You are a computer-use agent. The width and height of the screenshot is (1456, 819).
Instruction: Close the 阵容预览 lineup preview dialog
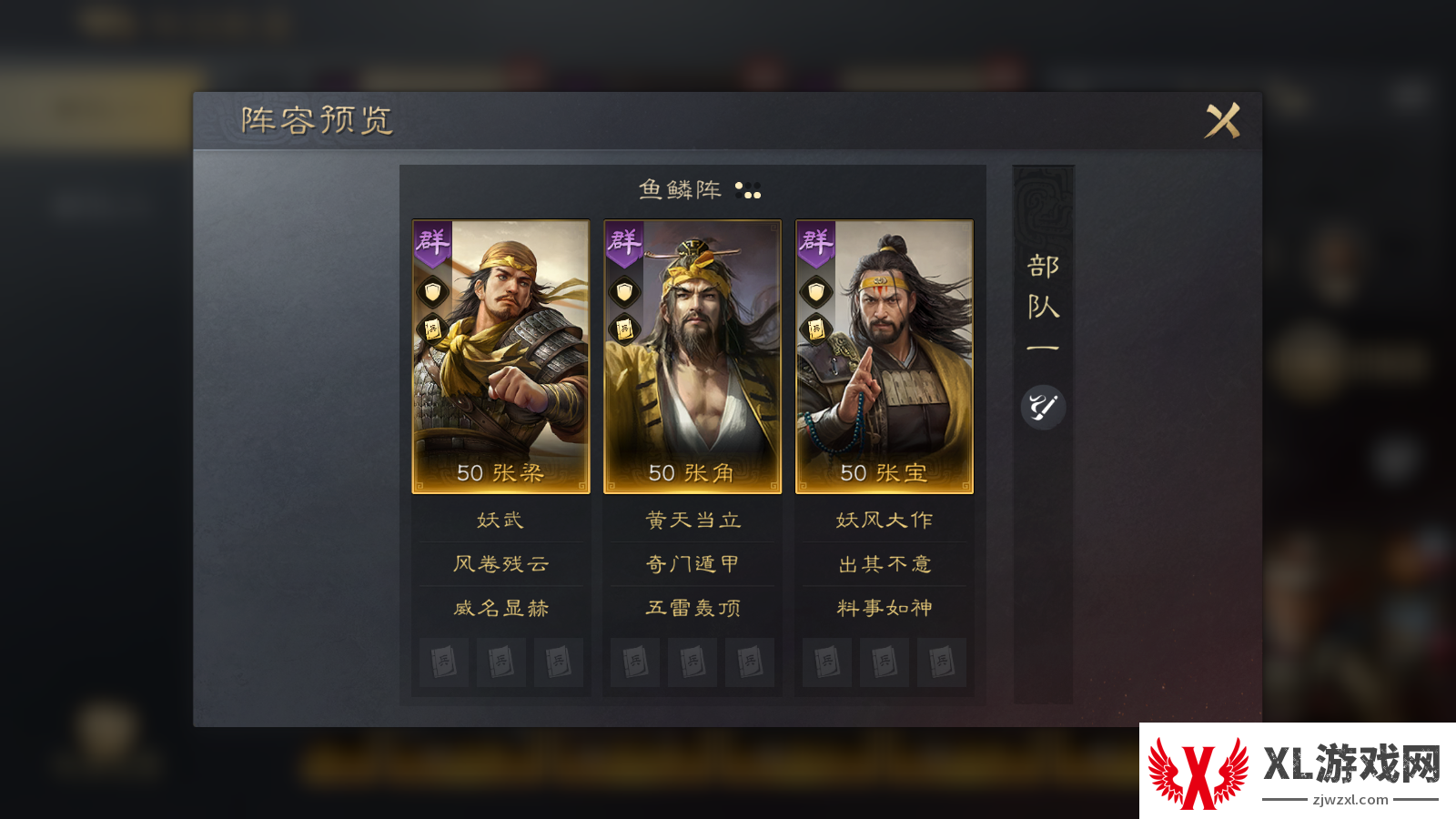click(1223, 120)
